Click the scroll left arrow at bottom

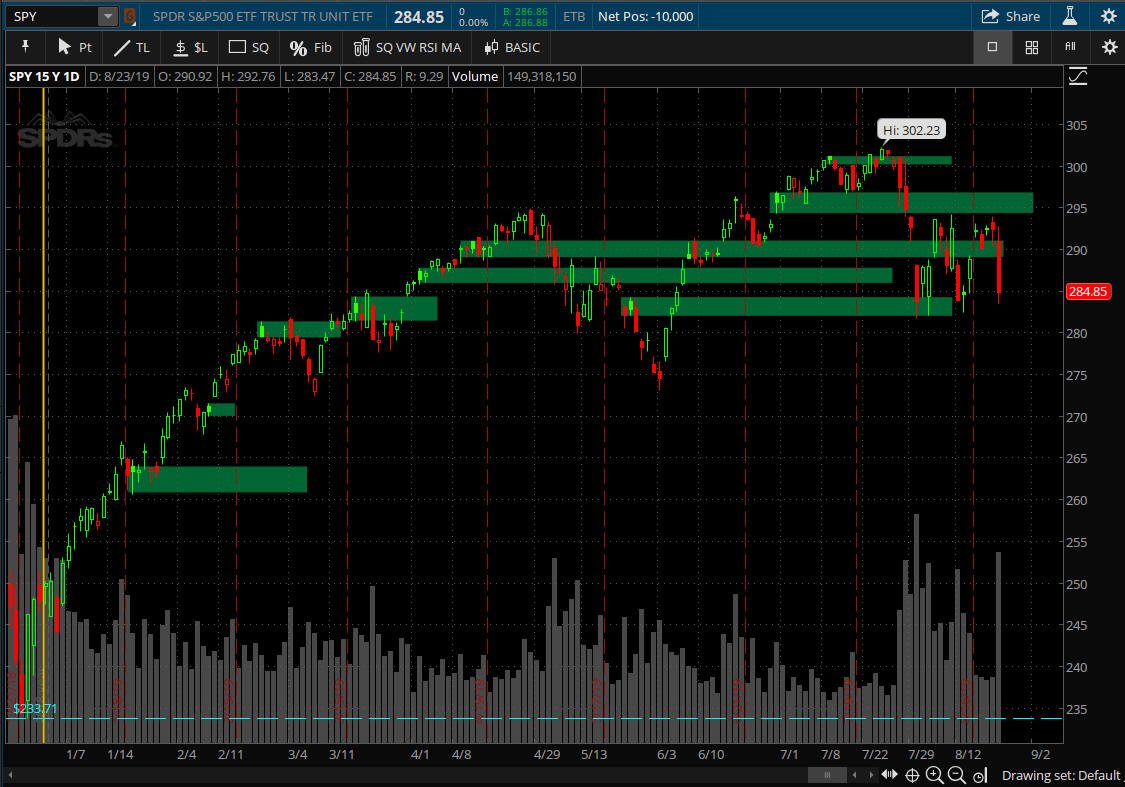[x=854, y=775]
